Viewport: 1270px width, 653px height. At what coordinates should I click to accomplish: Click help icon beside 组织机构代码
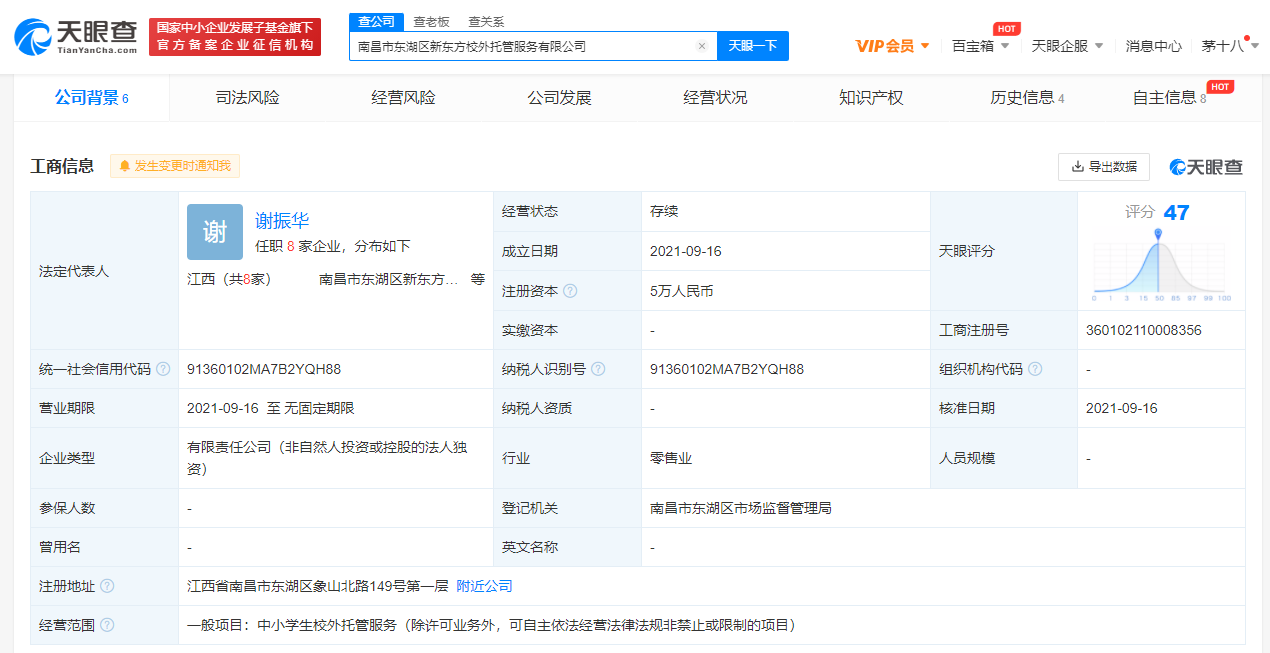(x=1035, y=369)
